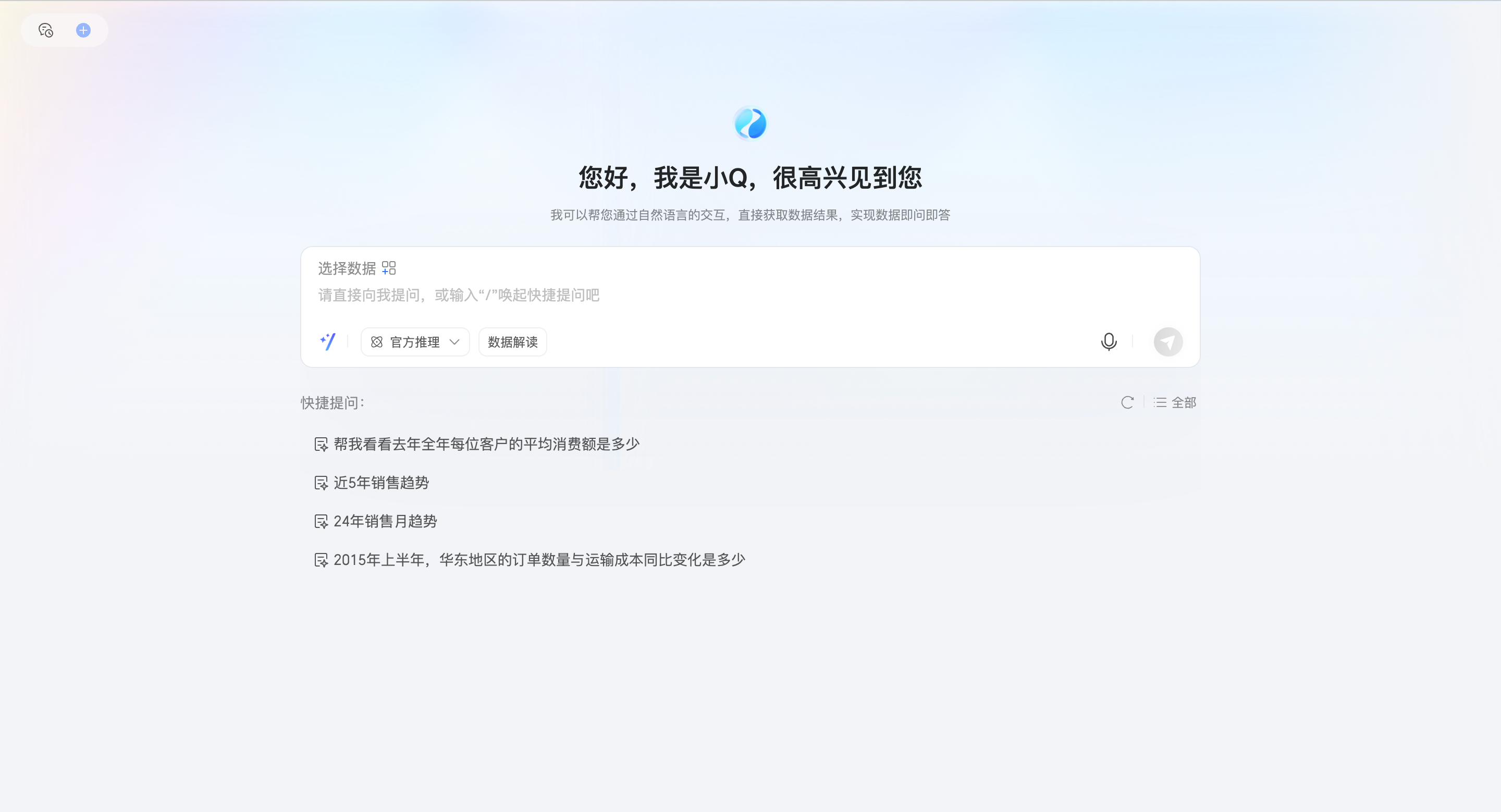This screenshot has width=1501, height=812.
Task: Show 全部 quick questions
Action: [1175, 402]
